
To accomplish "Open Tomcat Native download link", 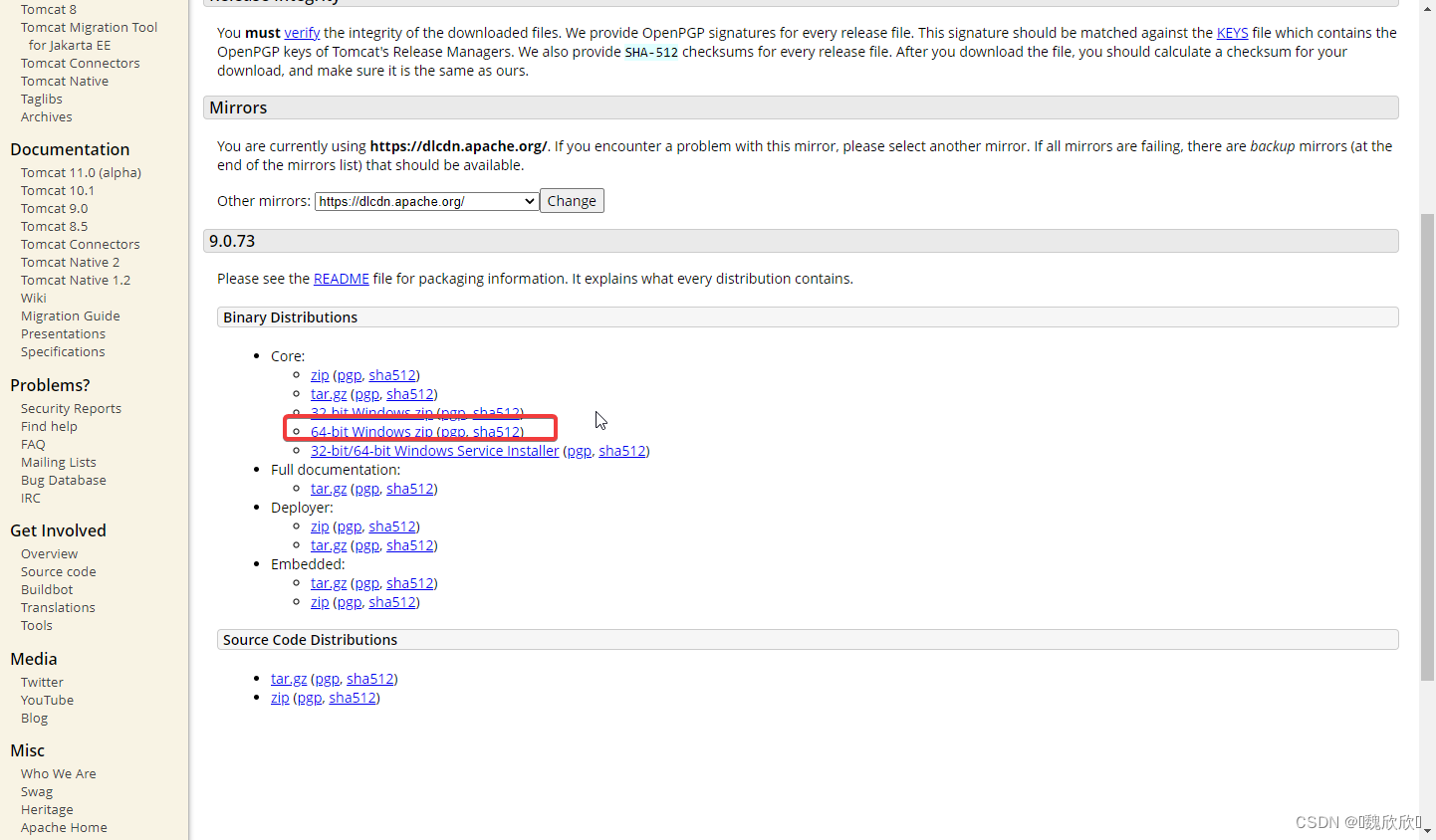I will [65, 81].
